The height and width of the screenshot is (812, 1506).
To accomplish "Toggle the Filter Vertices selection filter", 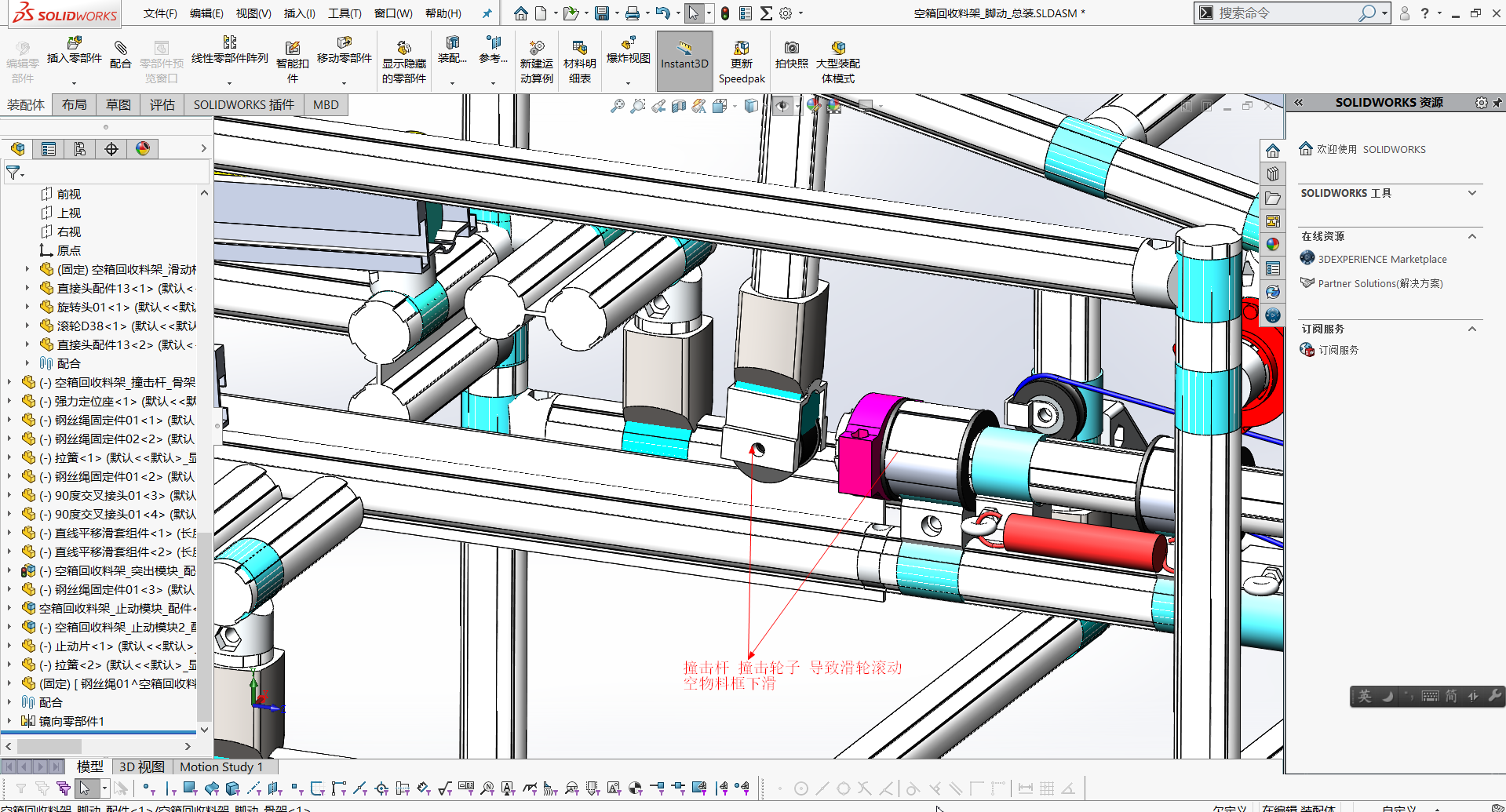I will pyautogui.click(x=149, y=788).
